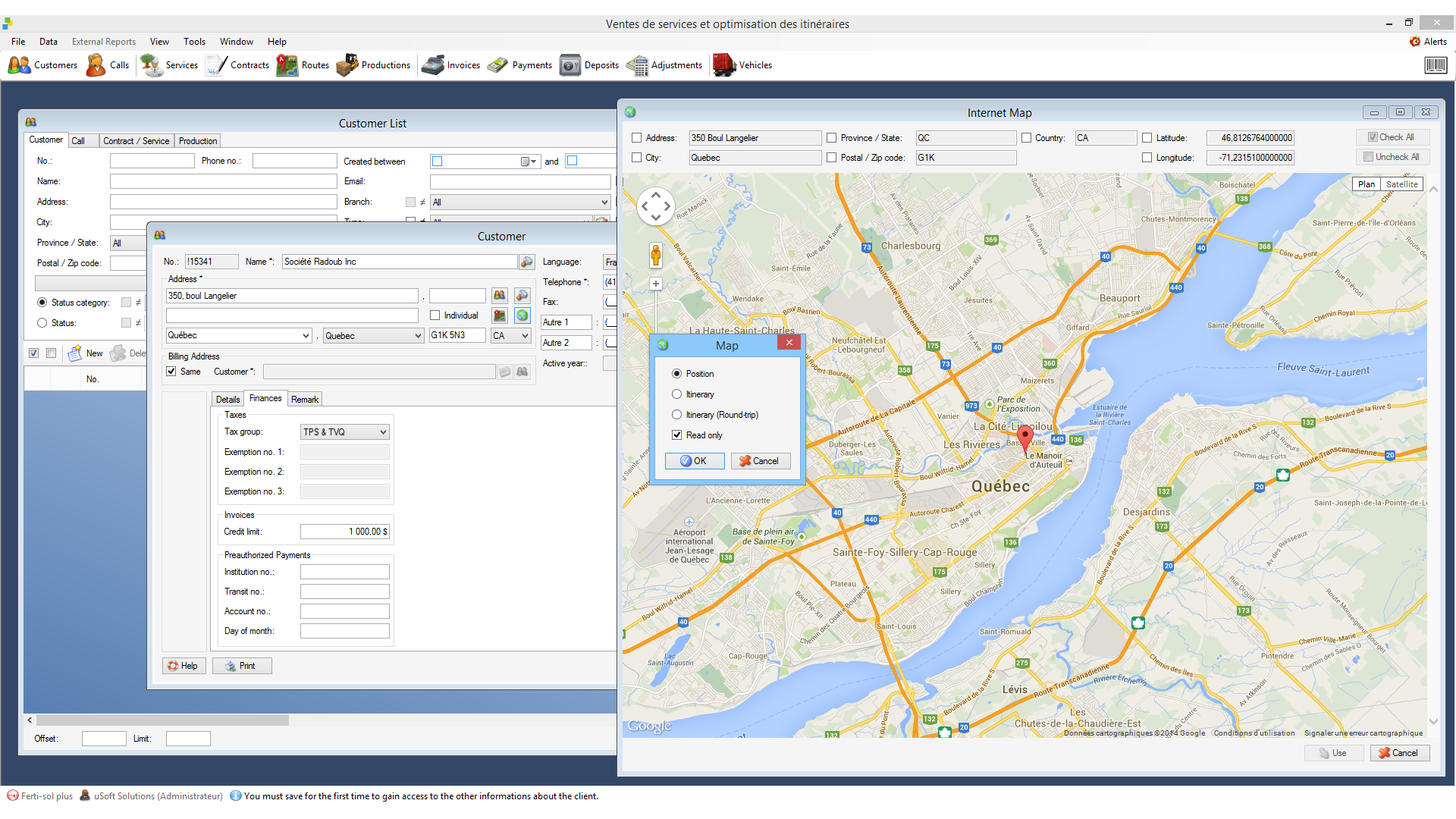This screenshot has width=1456, height=819.
Task: Open the Alerts indicator
Action: tap(1428, 42)
